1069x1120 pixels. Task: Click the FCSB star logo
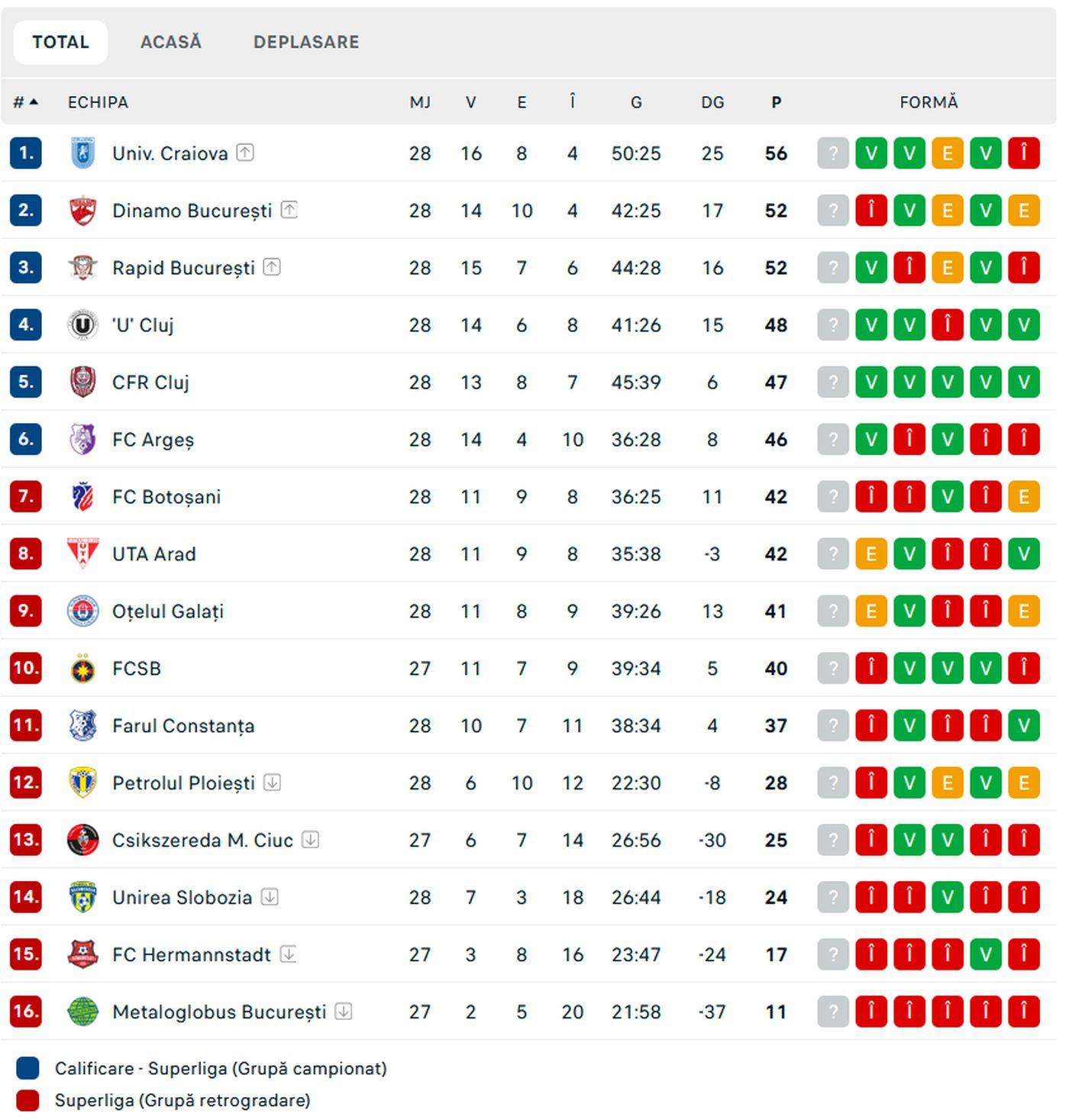pos(82,669)
